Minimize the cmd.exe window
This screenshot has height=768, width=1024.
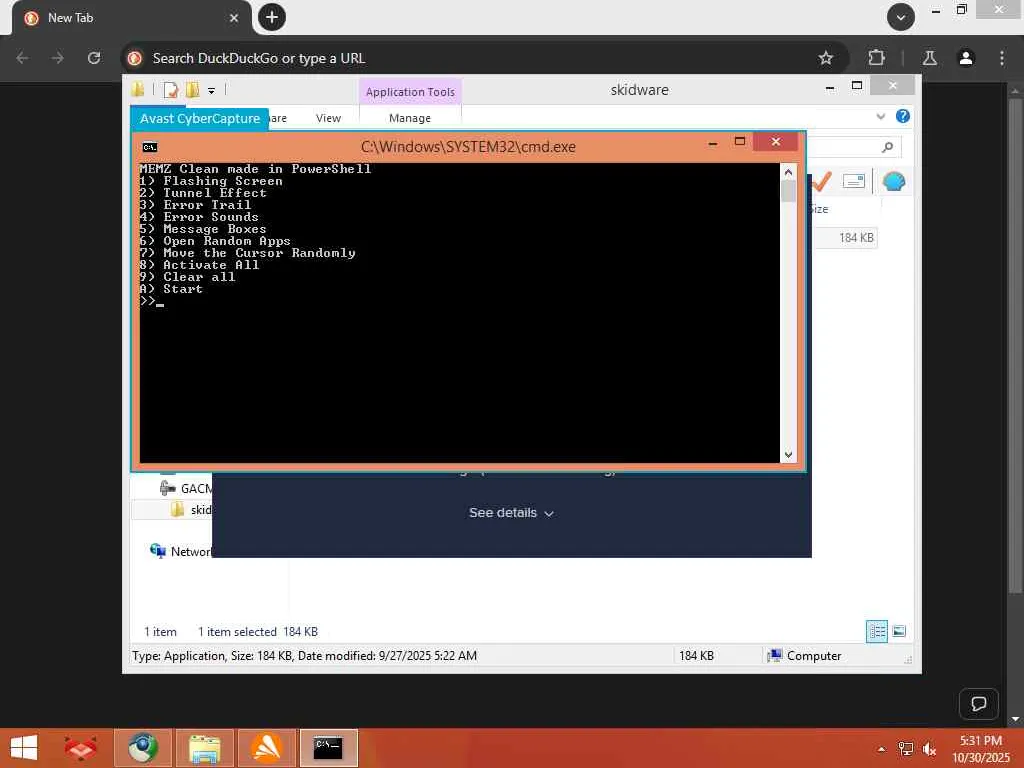(x=713, y=142)
